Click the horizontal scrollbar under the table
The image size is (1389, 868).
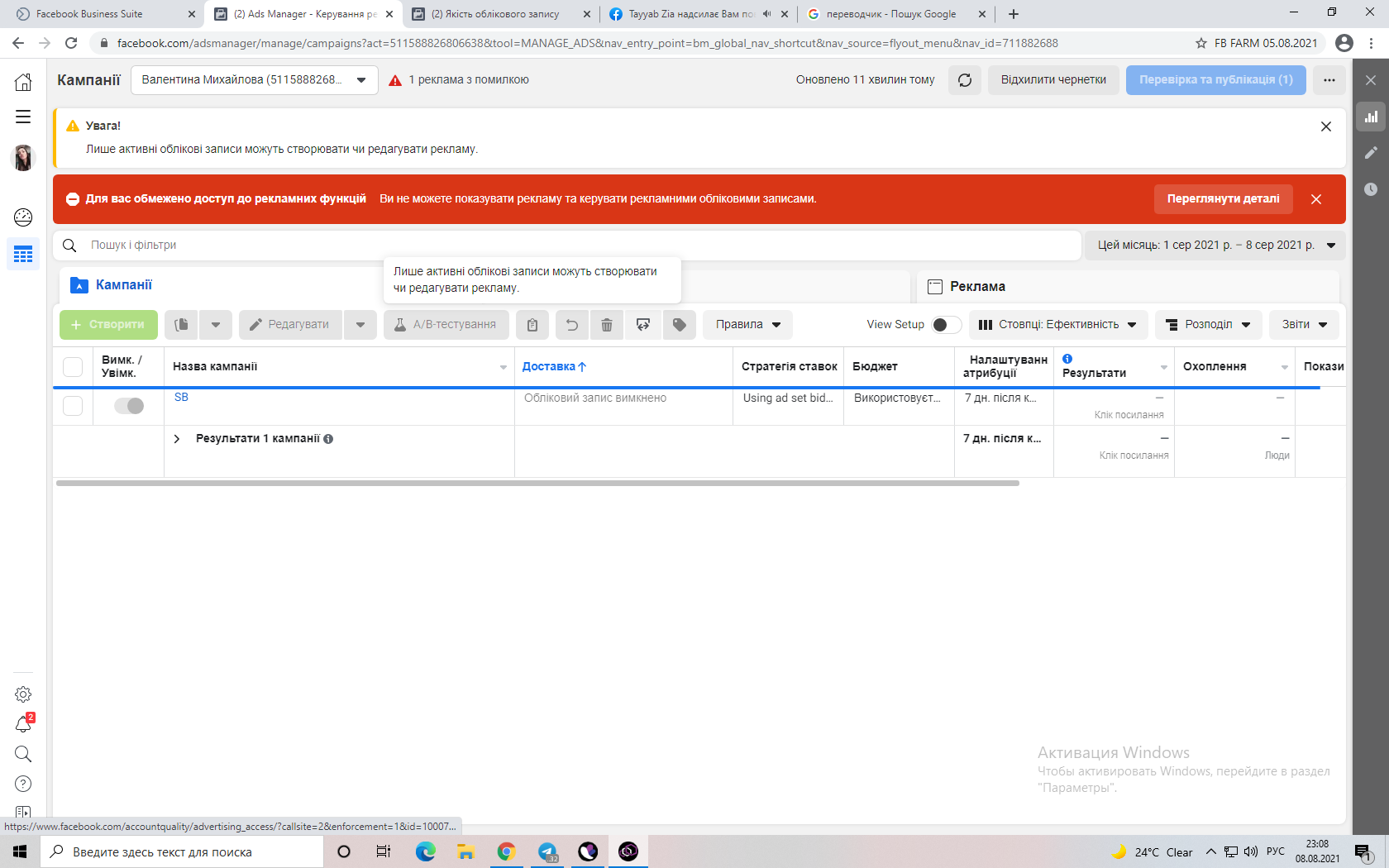[x=537, y=484]
